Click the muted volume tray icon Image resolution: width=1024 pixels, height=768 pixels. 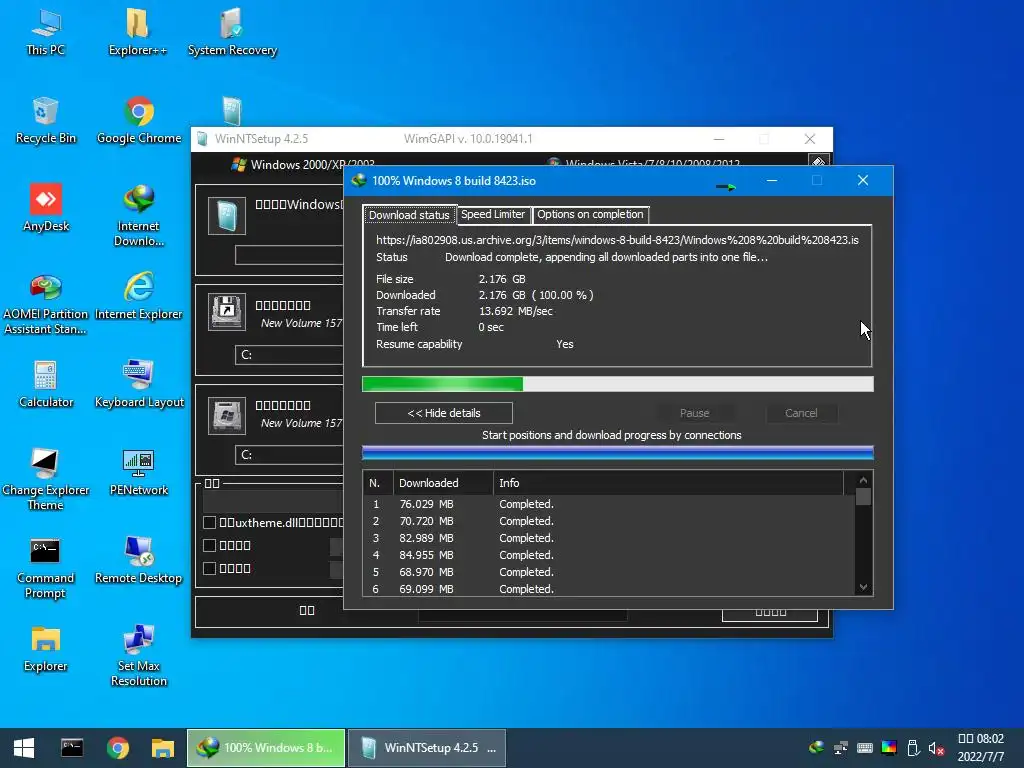pos(936,748)
